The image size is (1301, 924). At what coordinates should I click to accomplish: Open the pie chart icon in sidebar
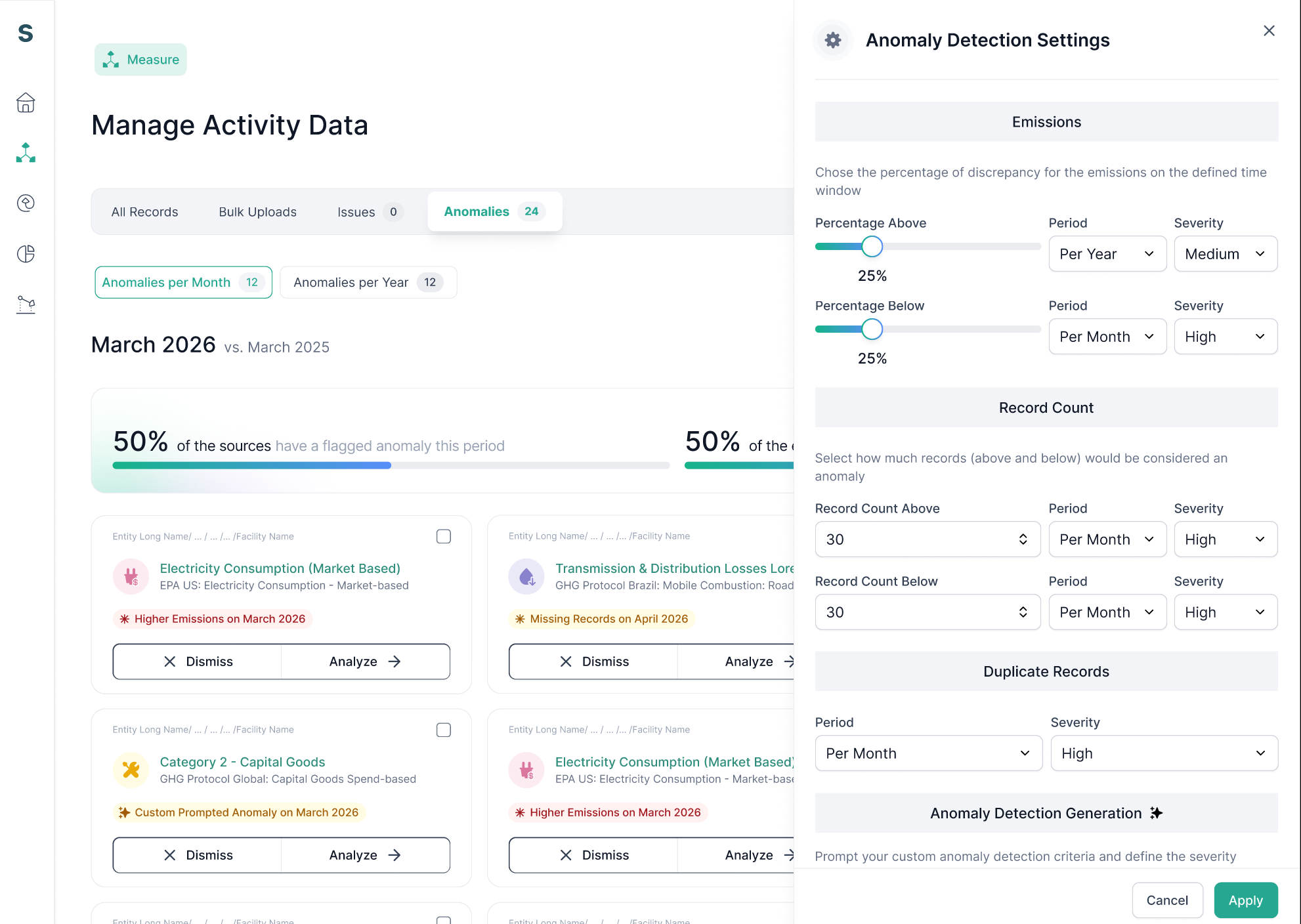coord(26,254)
